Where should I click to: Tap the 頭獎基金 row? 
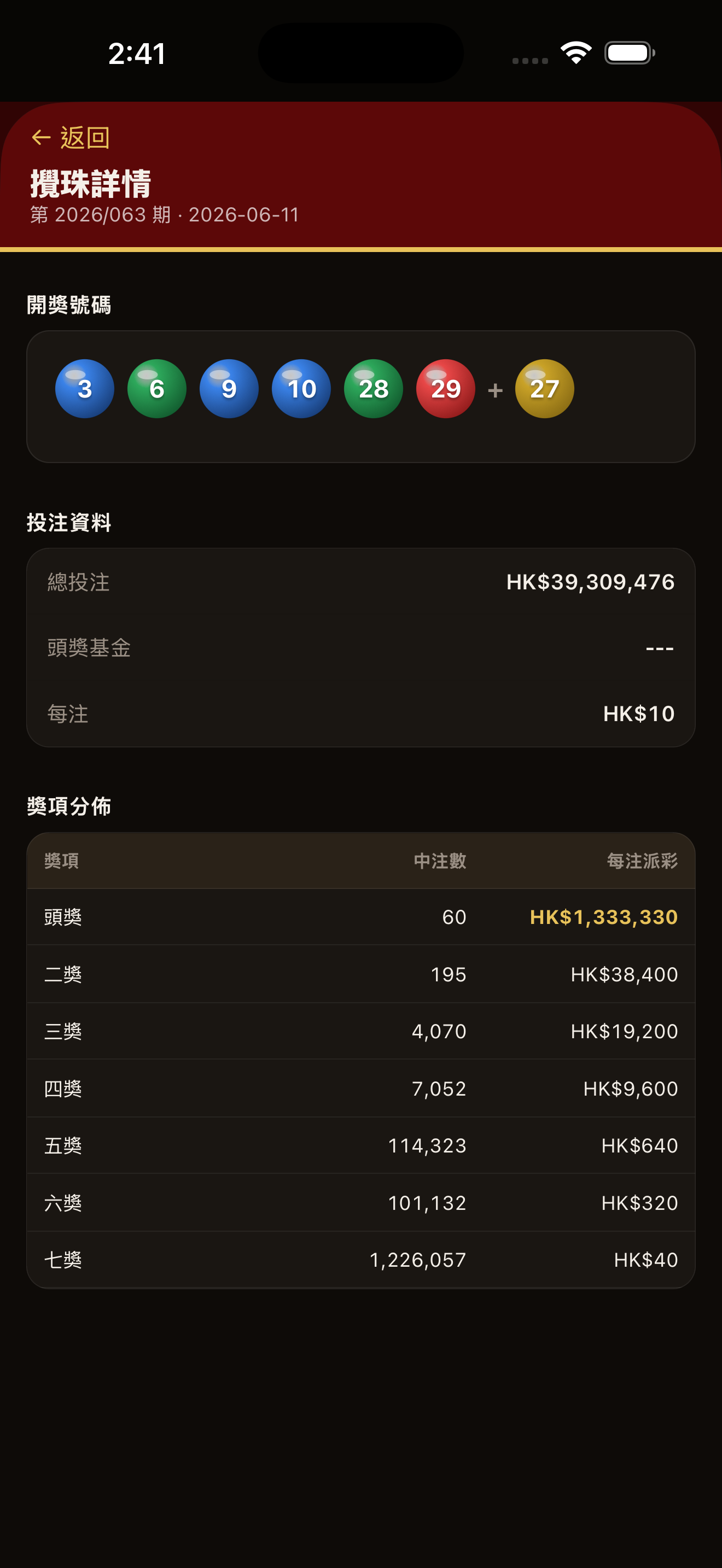(361, 648)
